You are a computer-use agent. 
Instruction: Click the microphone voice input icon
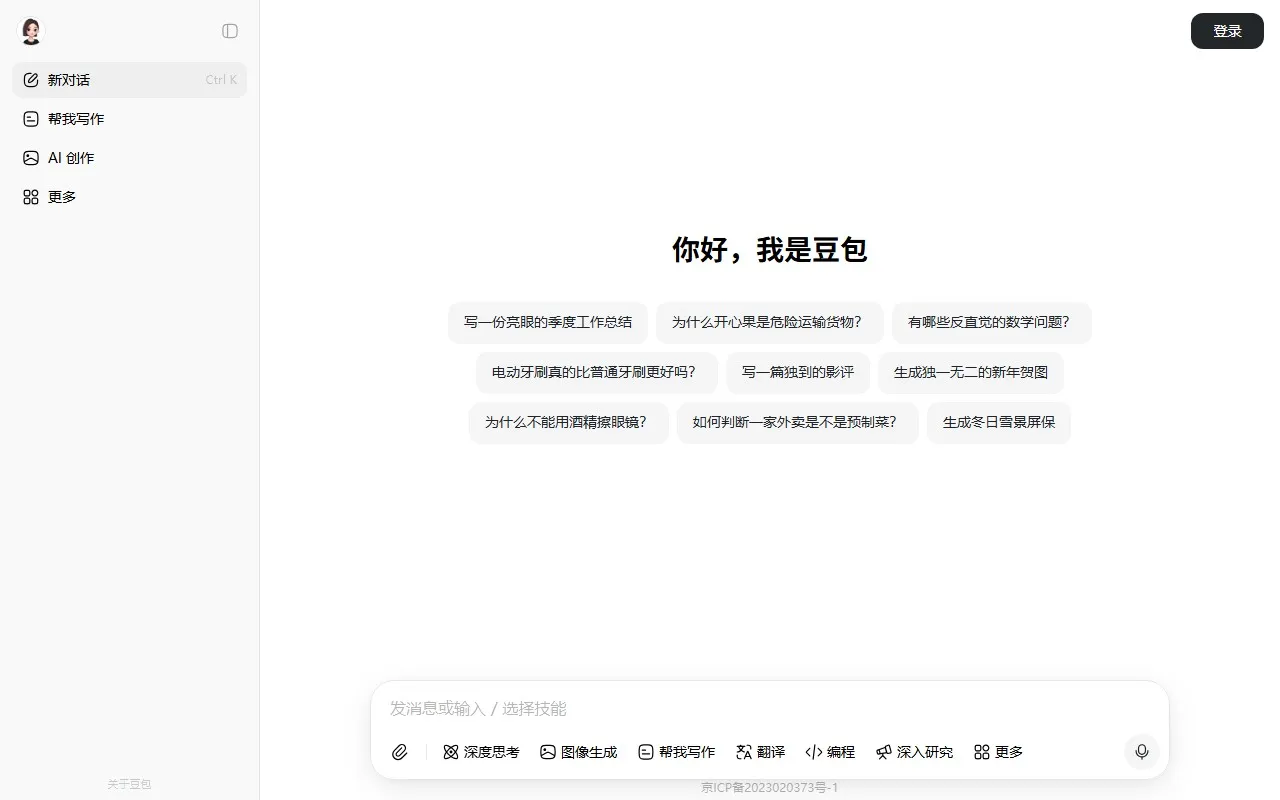pos(1141,752)
